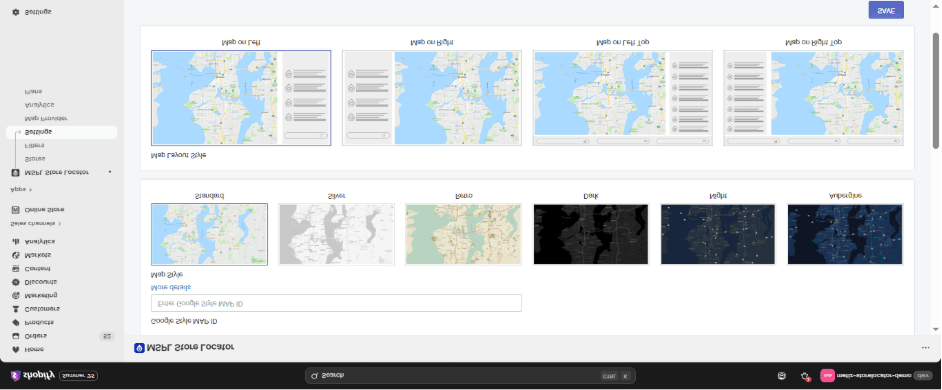Open the Orders section
Screen dimensions: 942x390
[x=35, y=336]
